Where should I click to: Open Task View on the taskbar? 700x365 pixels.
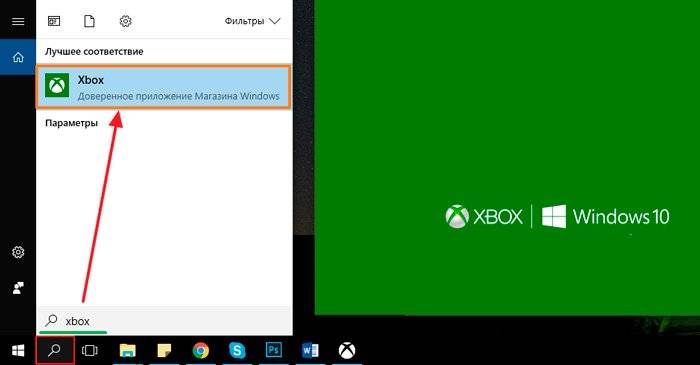coord(90,350)
